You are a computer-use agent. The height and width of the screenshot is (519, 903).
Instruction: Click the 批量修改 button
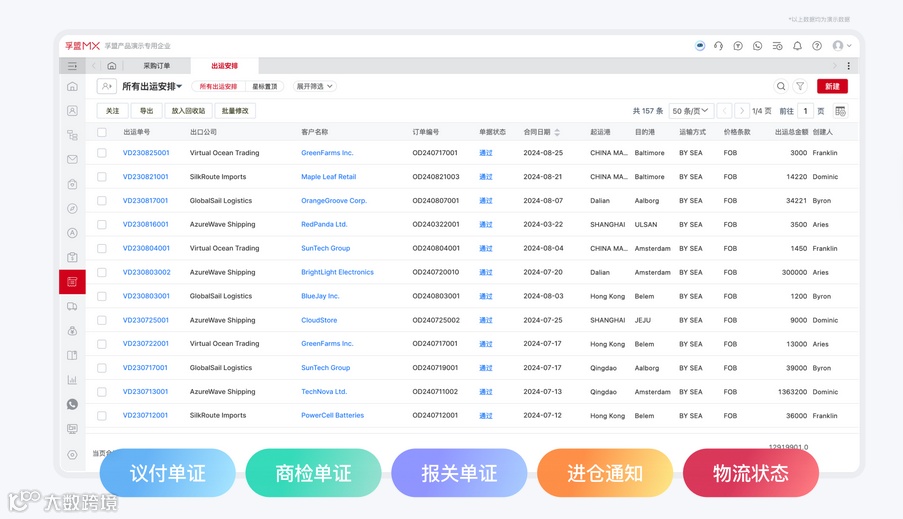235,111
